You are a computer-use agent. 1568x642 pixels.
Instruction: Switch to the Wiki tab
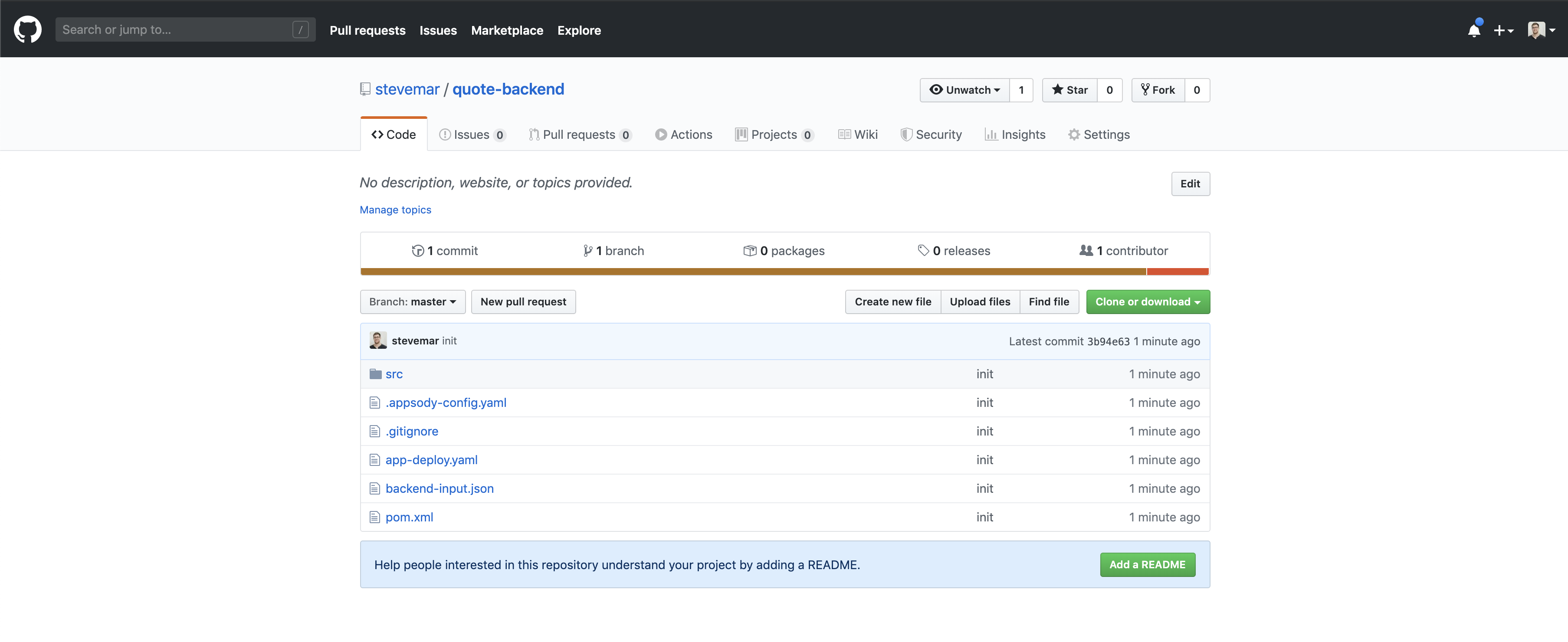pyautogui.click(x=858, y=134)
